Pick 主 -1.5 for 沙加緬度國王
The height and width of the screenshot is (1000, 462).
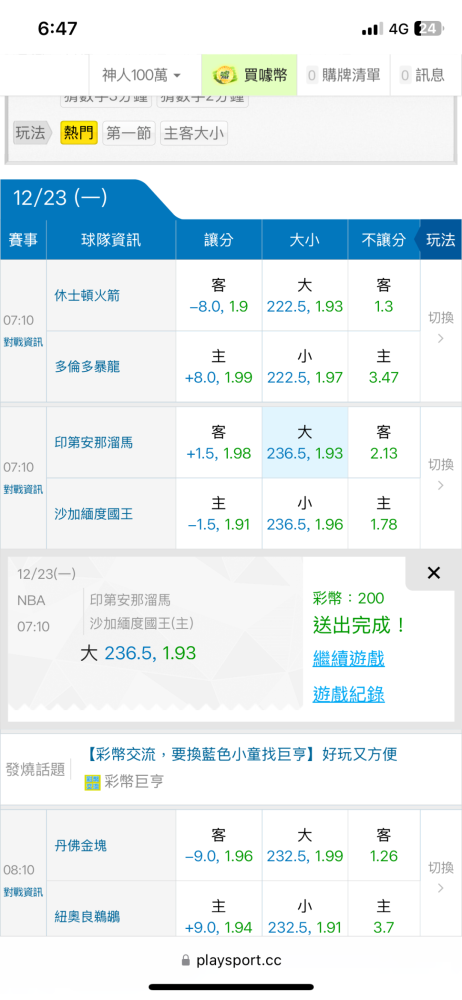(x=219, y=514)
